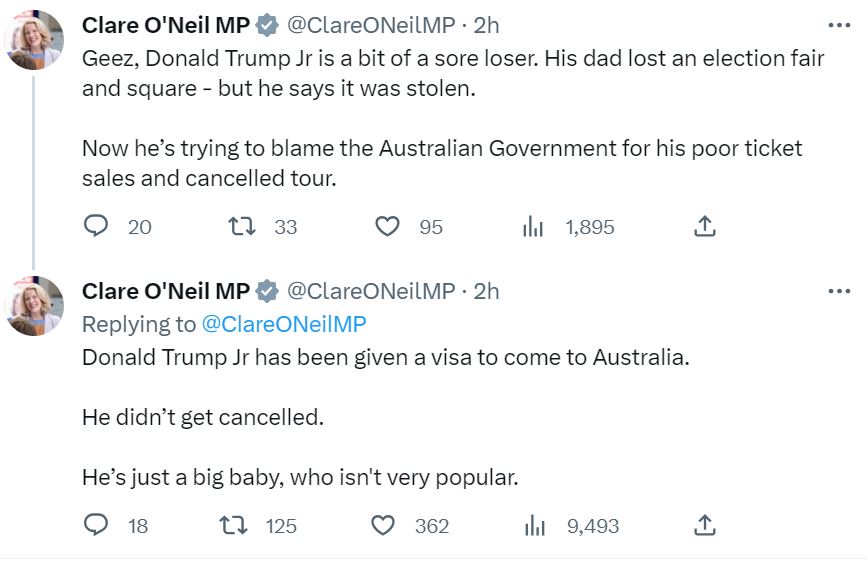Open more options menu on second tweet

tap(839, 291)
